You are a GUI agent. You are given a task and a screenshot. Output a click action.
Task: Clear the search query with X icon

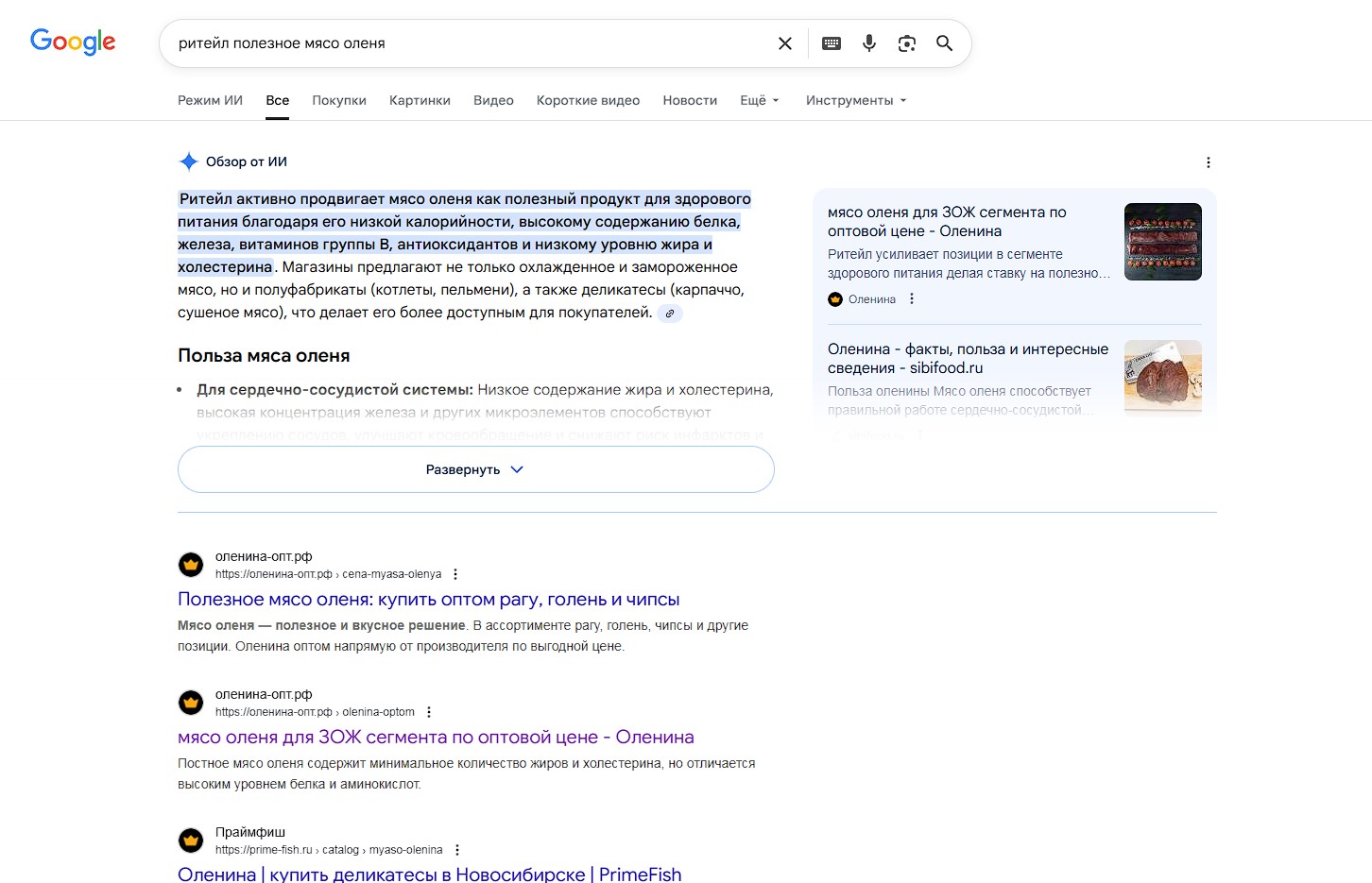(784, 43)
